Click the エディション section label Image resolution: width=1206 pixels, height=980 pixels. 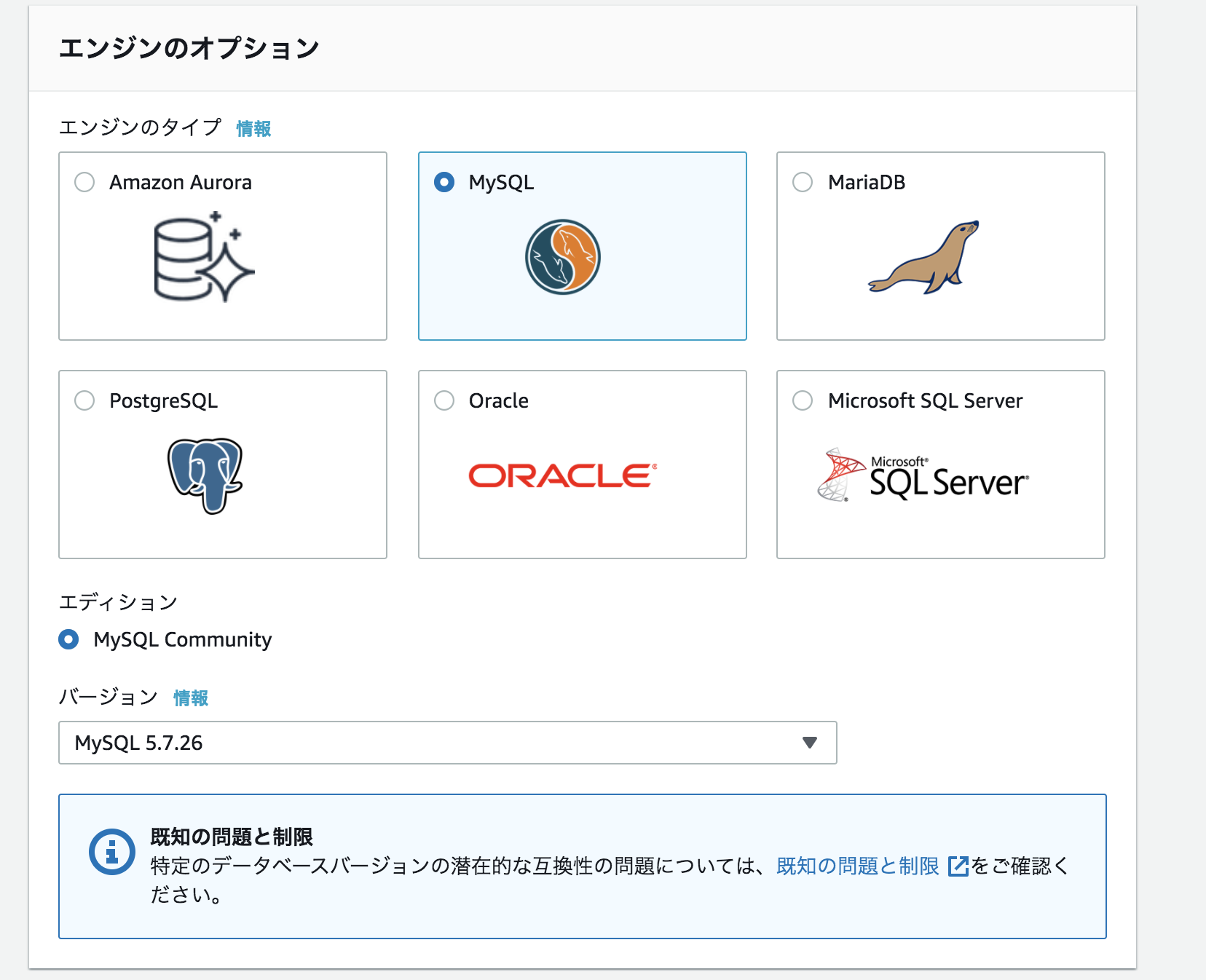118,602
